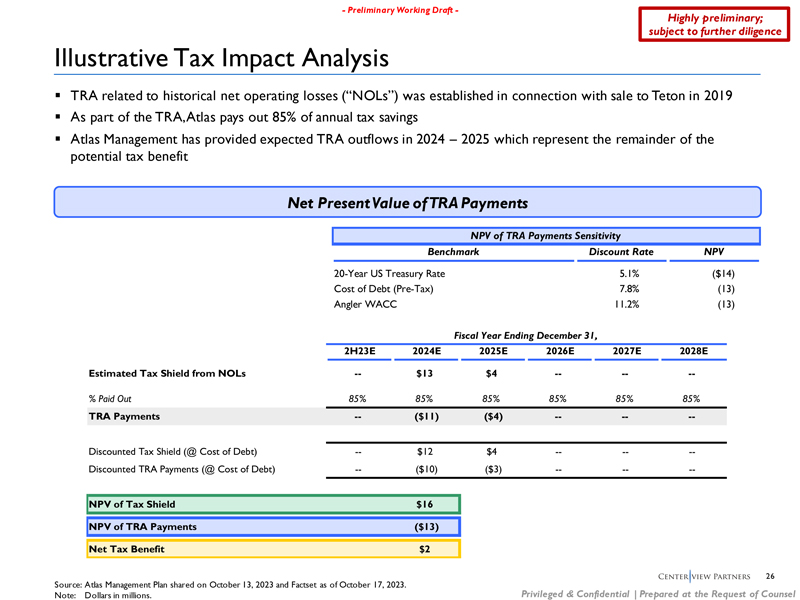800x600 pixels.
Task: Click the yellow Net Tax Benefit box
Action: 271,548
